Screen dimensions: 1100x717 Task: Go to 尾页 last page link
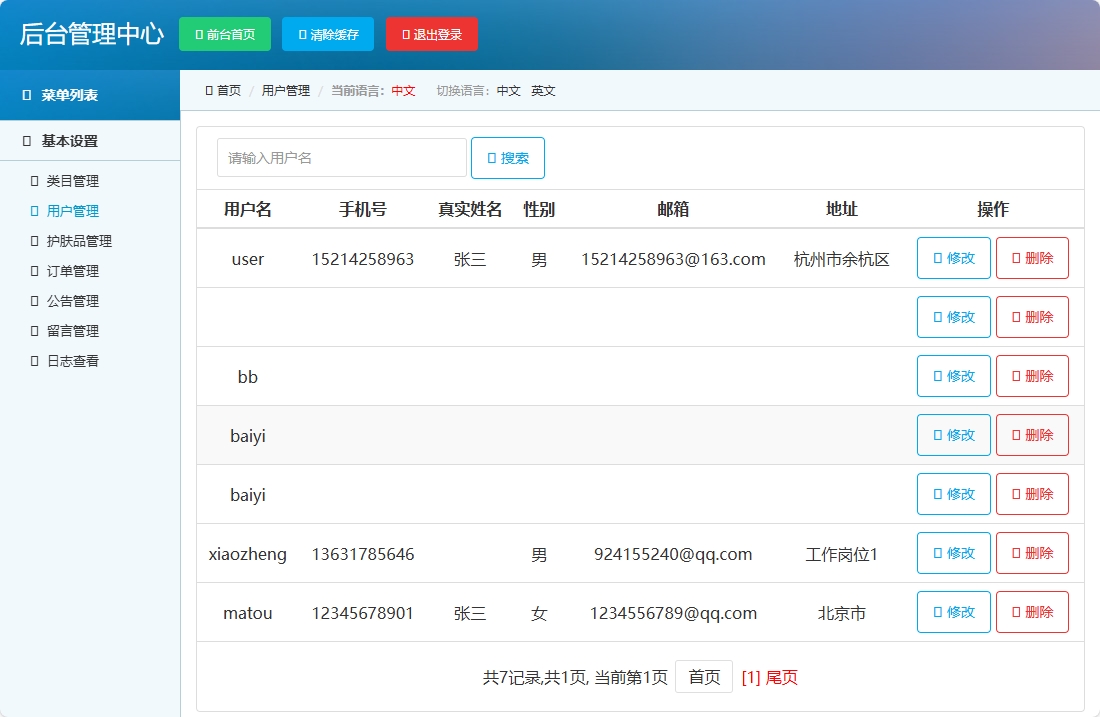point(784,677)
